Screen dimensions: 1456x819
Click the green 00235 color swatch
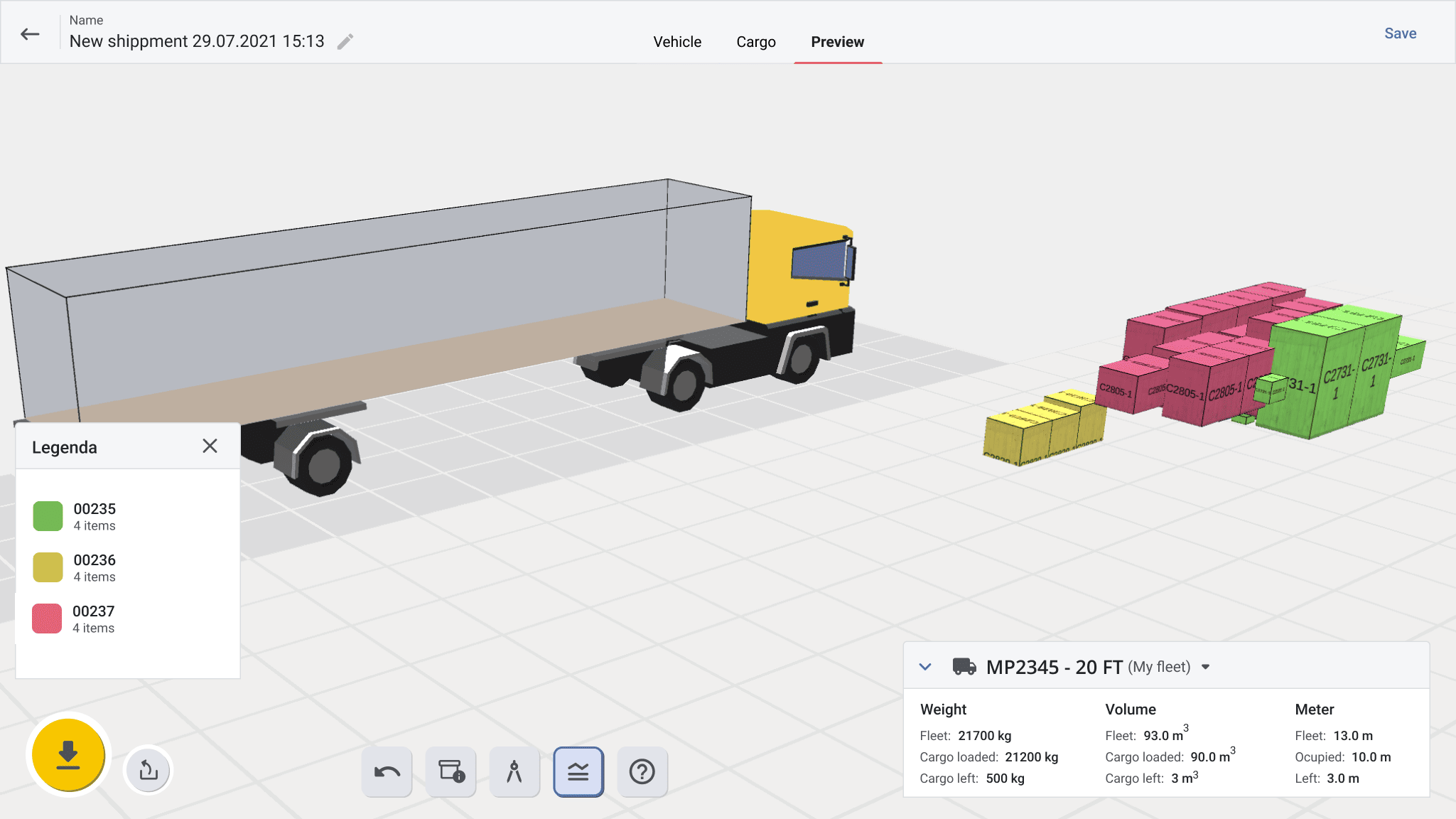pos(48,516)
